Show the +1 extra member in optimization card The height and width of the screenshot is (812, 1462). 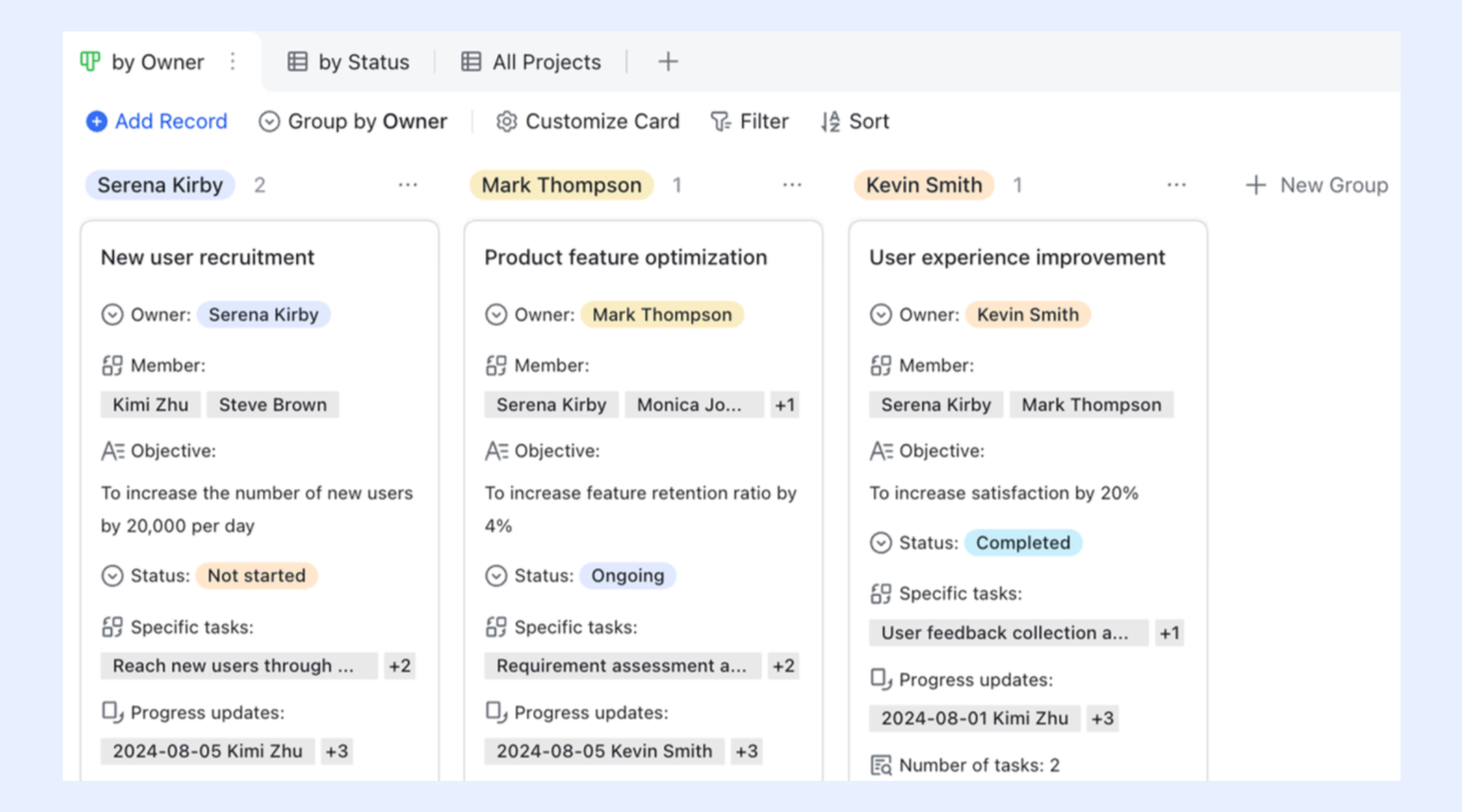tap(785, 405)
